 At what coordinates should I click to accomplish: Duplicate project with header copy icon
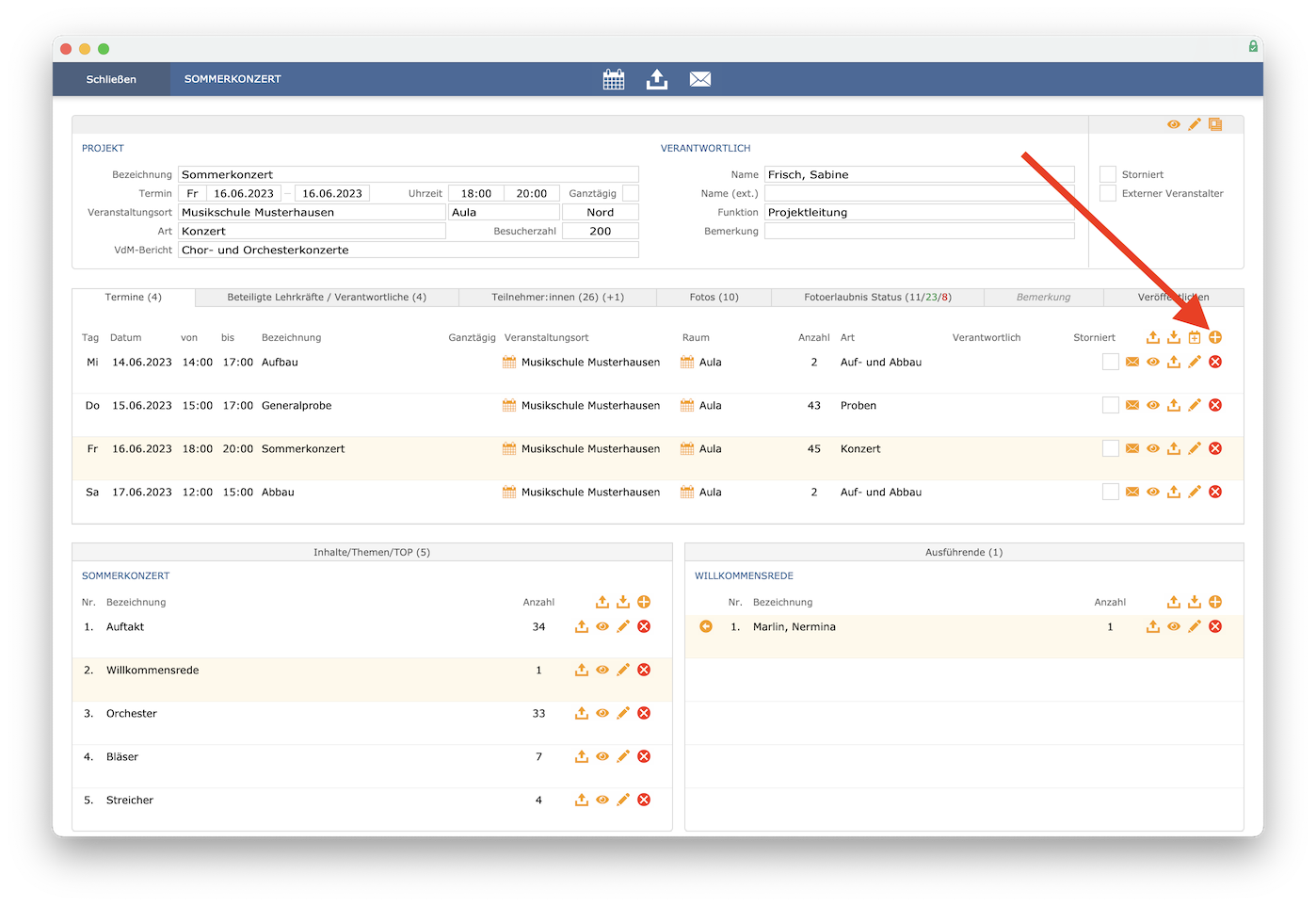coord(1215,124)
